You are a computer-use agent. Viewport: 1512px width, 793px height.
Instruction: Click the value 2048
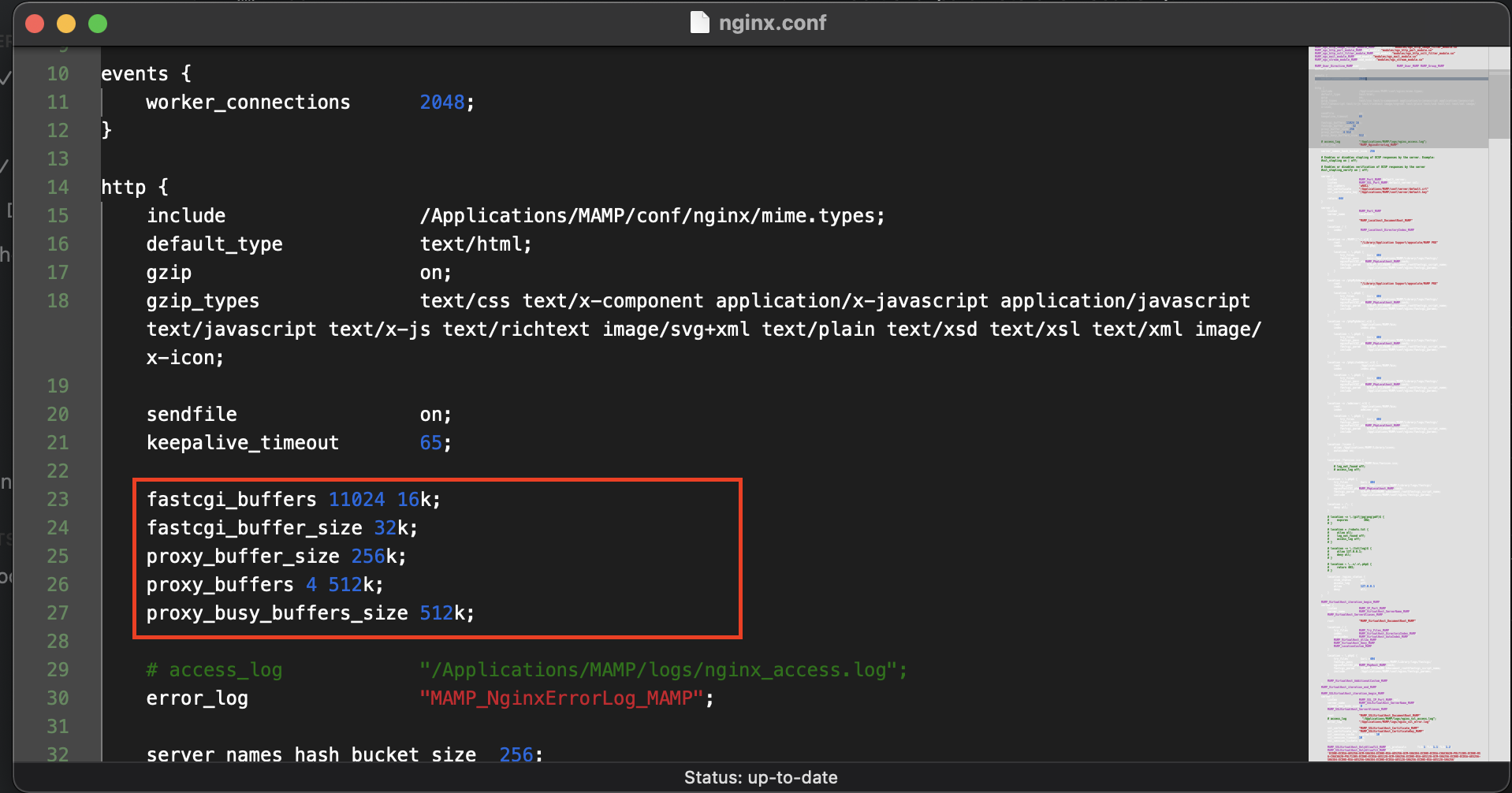coord(442,102)
